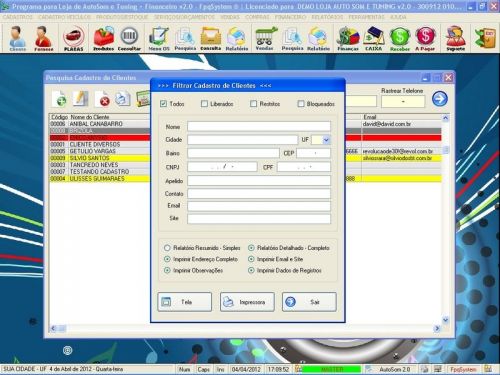This screenshot has height=375, width=500.
Task: Click the delete client red X icon
Action: (x=102, y=99)
